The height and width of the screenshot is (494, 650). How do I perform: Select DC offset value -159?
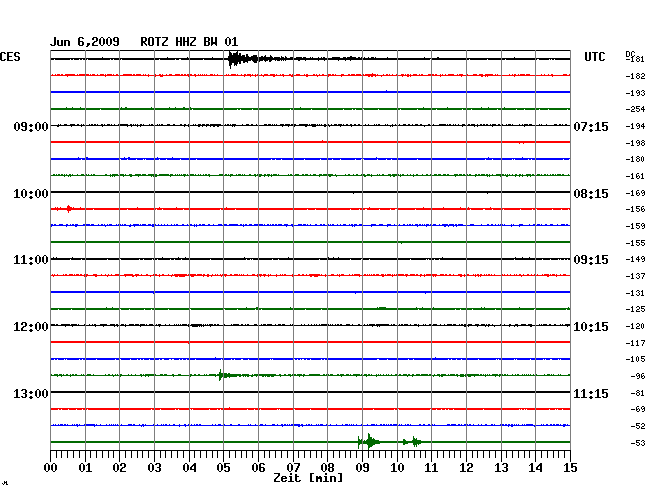[x=635, y=226]
